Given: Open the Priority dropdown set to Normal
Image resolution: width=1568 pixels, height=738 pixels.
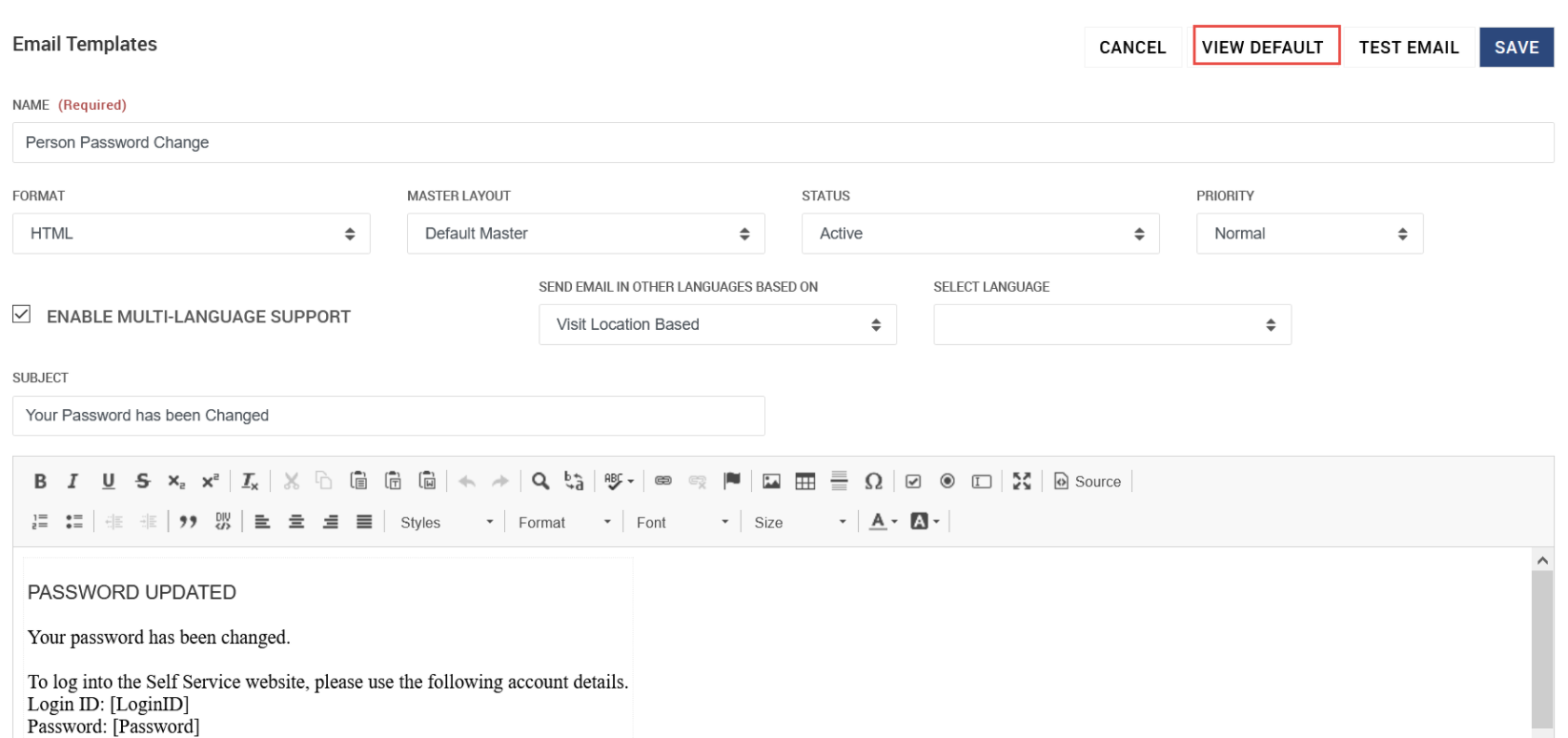Looking at the screenshot, I should (x=1309, y=234).
